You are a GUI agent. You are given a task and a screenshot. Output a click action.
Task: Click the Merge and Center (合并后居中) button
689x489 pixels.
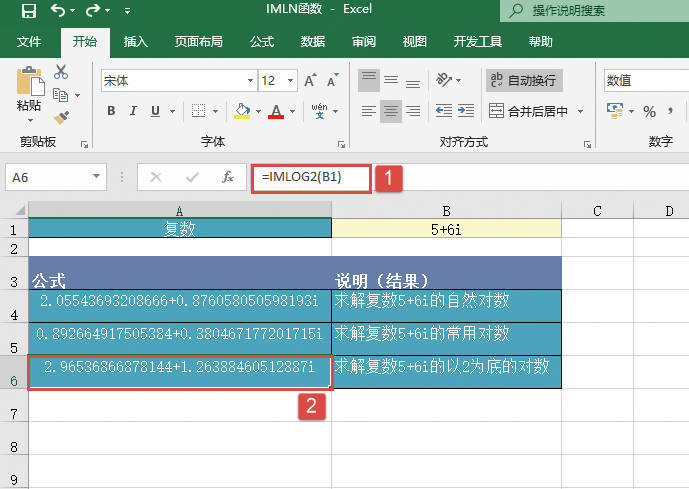coord(529,111)
